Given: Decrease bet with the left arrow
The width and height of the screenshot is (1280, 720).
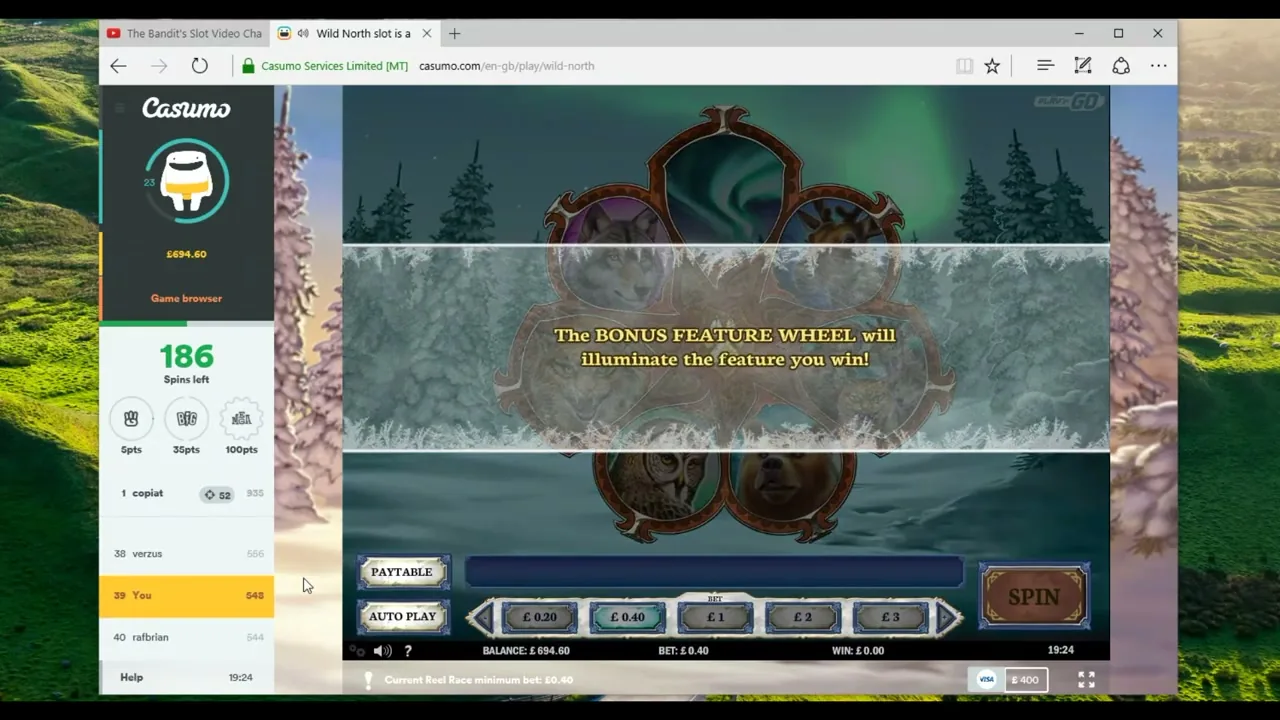Looking at the screenshot, I should point(481,617).
